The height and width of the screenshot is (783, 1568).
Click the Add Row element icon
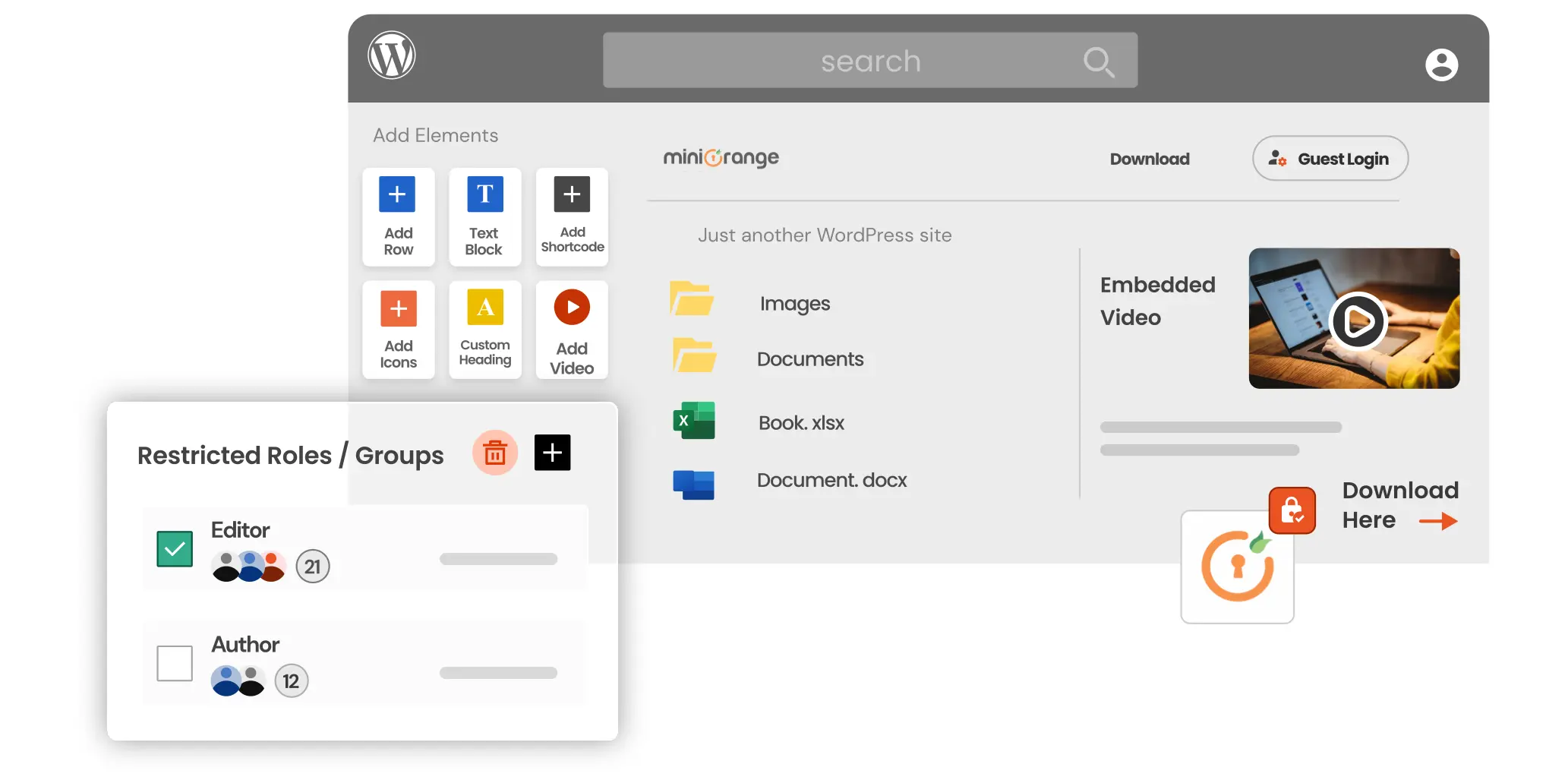[x=398, y=194]
